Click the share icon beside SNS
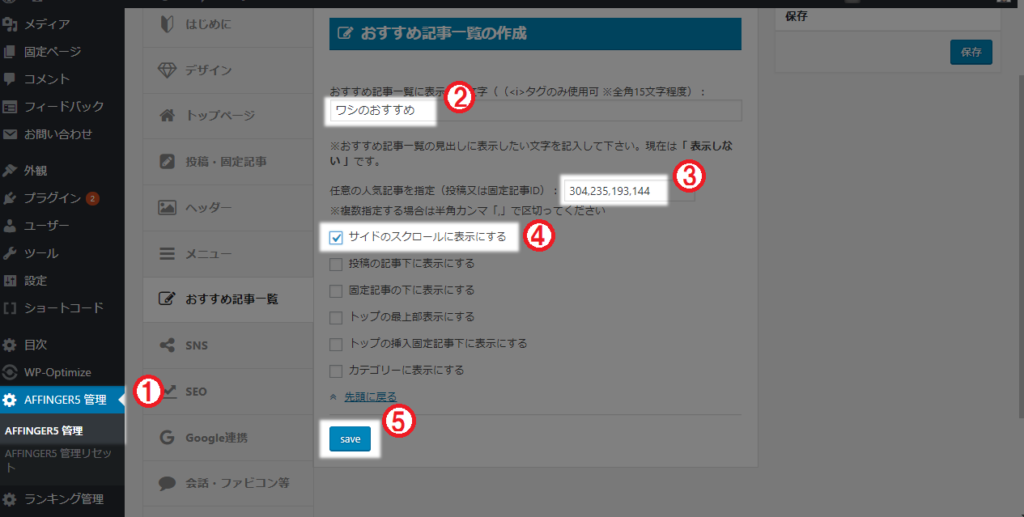The image size is (1024, 517). 167,345
